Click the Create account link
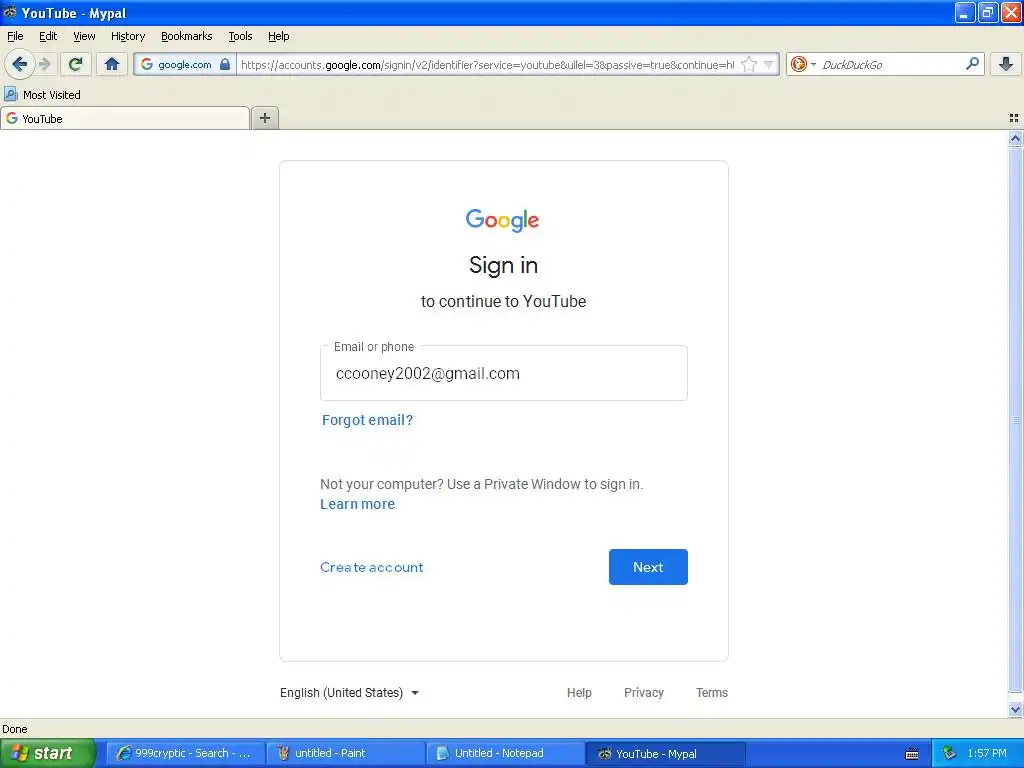This screenshot has height=768, width=1024. pos(372,567)
